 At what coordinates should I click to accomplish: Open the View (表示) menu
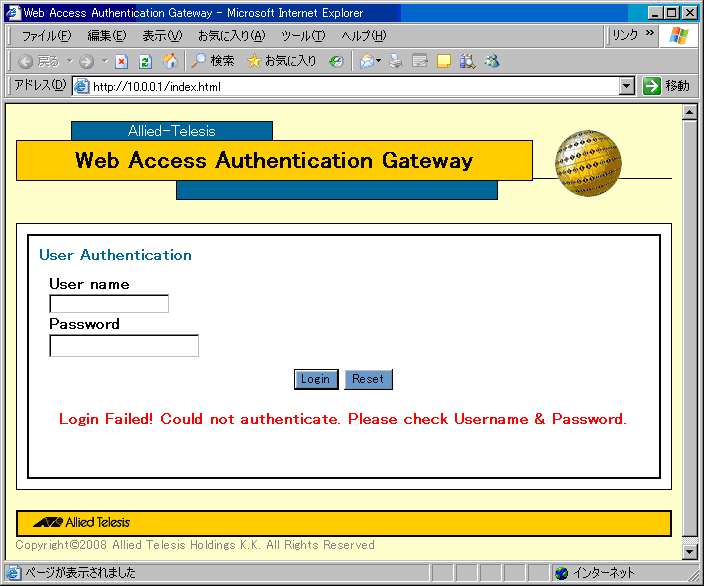(x=162, y=35)
